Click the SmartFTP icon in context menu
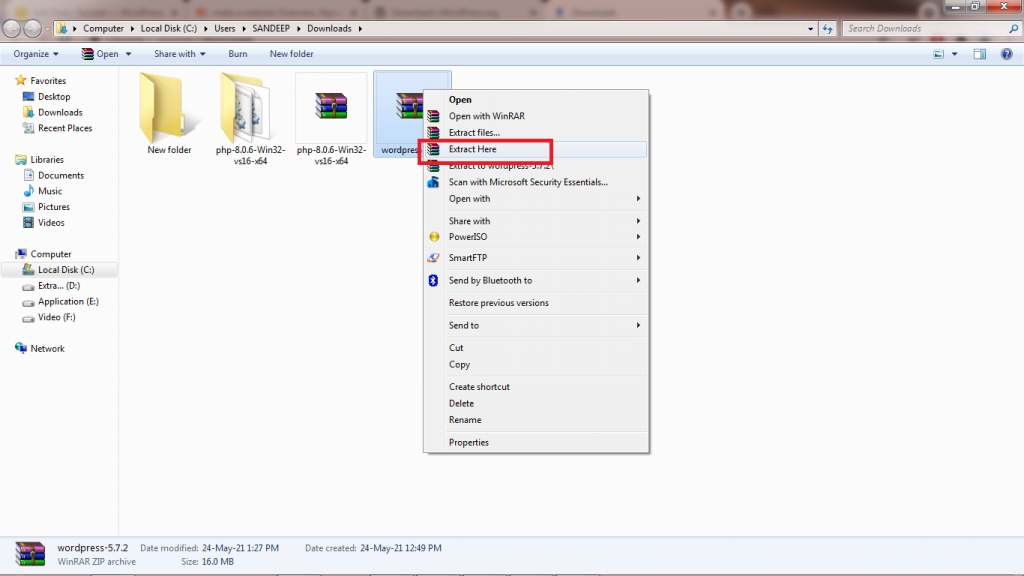Viewport: 1024px width, 576px height. (x=433, y=258)
